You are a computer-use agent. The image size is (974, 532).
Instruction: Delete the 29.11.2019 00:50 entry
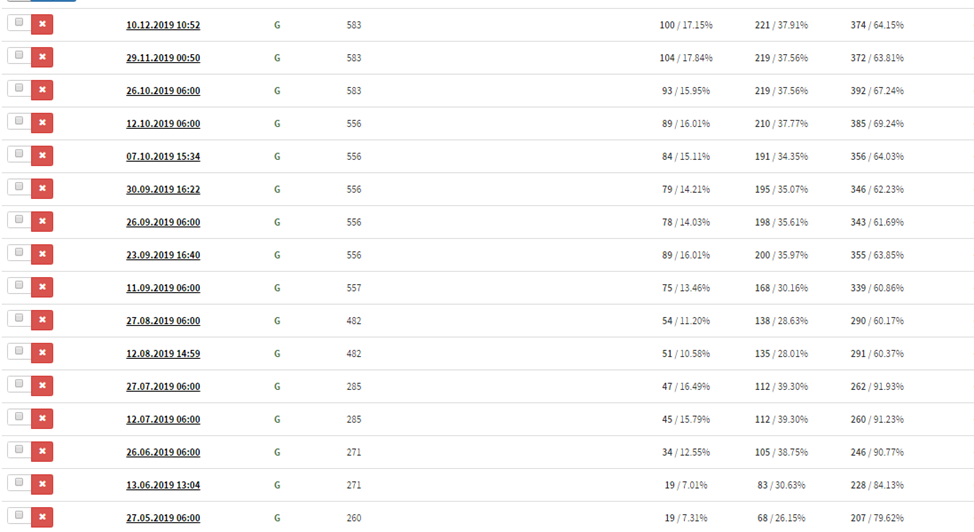point(42,57)
